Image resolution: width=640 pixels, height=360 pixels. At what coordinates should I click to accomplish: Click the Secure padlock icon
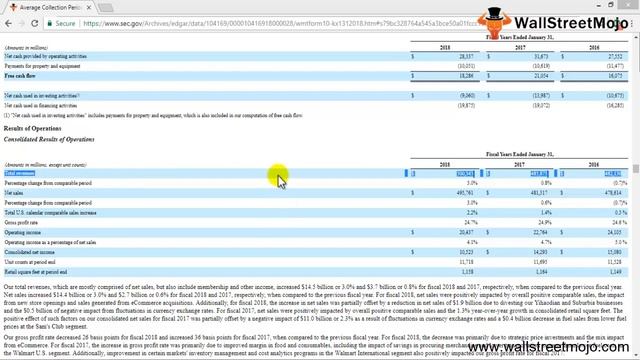(x=50, y=23)
